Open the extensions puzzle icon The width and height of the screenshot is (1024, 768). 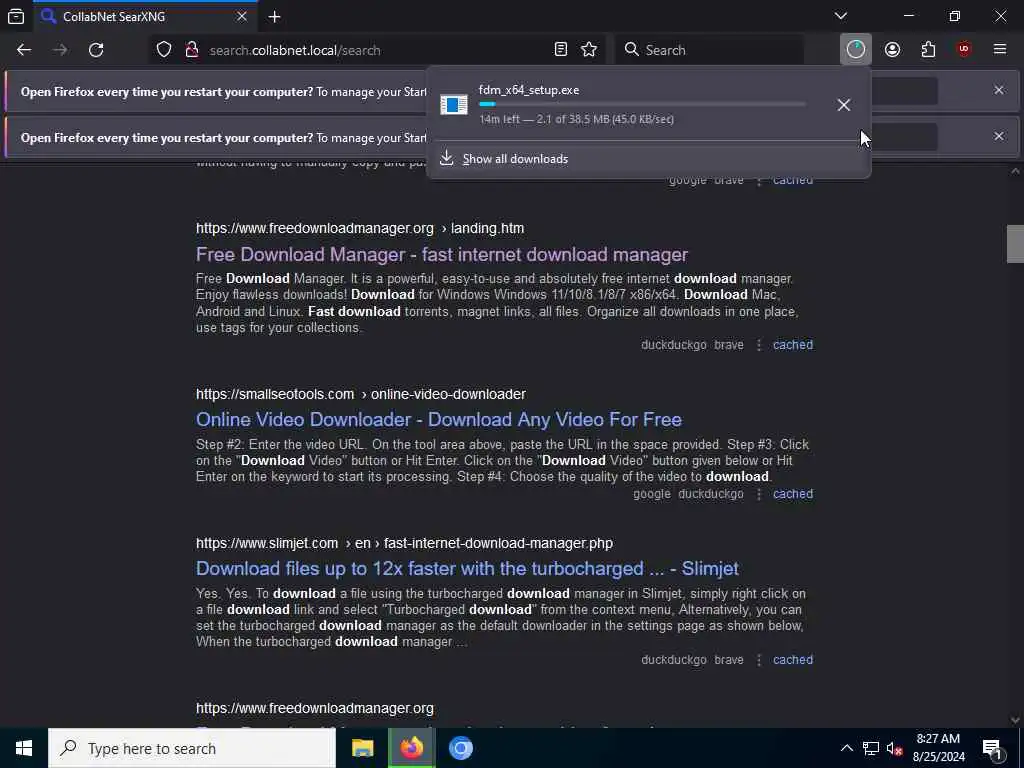click(x=928, y=50)
